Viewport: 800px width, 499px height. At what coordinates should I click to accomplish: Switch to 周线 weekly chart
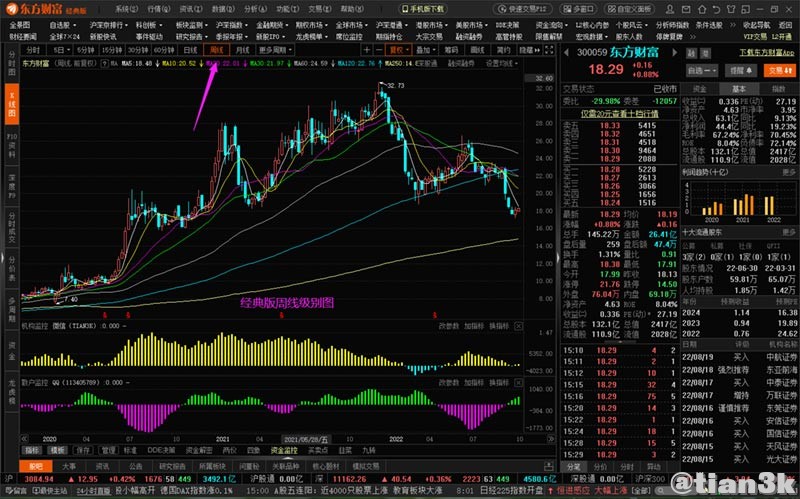[217, 49]
